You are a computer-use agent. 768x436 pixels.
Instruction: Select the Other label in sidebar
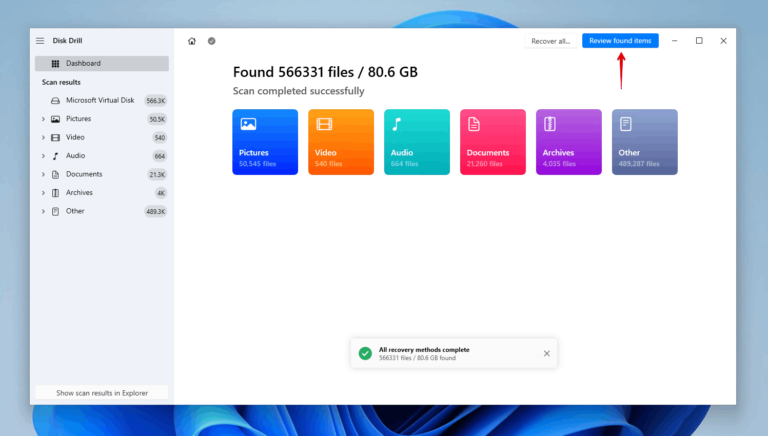click(x=75, y=211)
